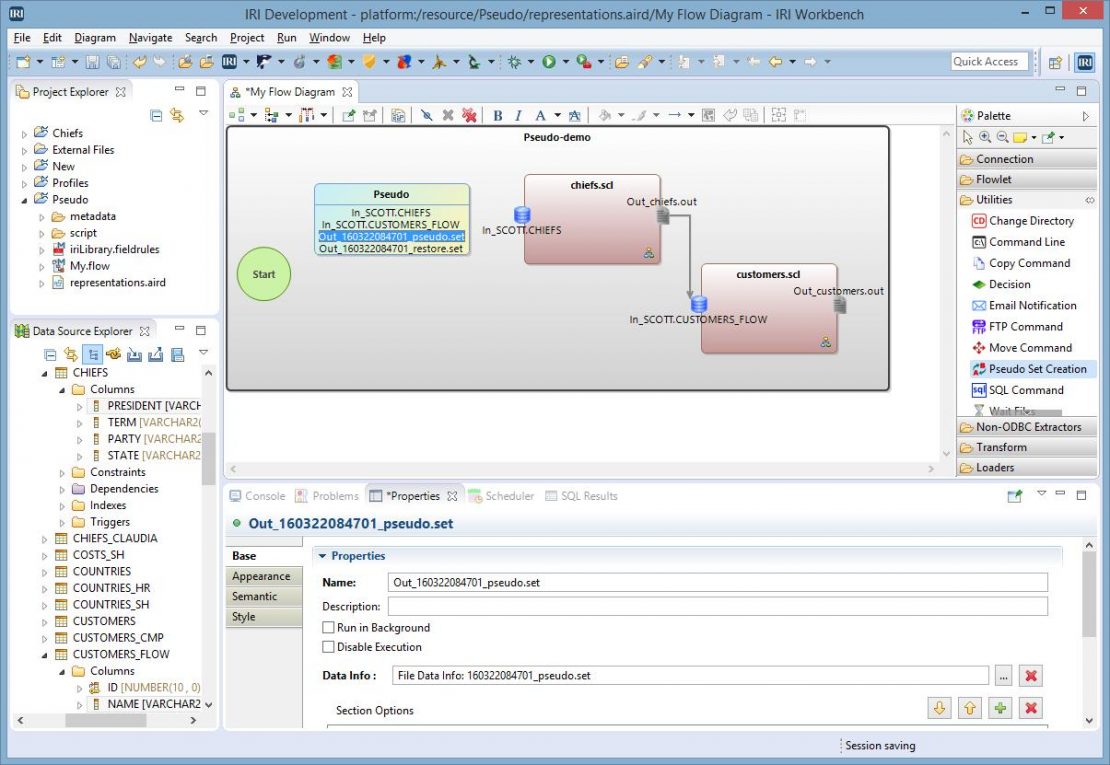The height and width of the screenshot is (765, 1110).
Task: Select the Decision palette tool
Action: [1001, 284]
